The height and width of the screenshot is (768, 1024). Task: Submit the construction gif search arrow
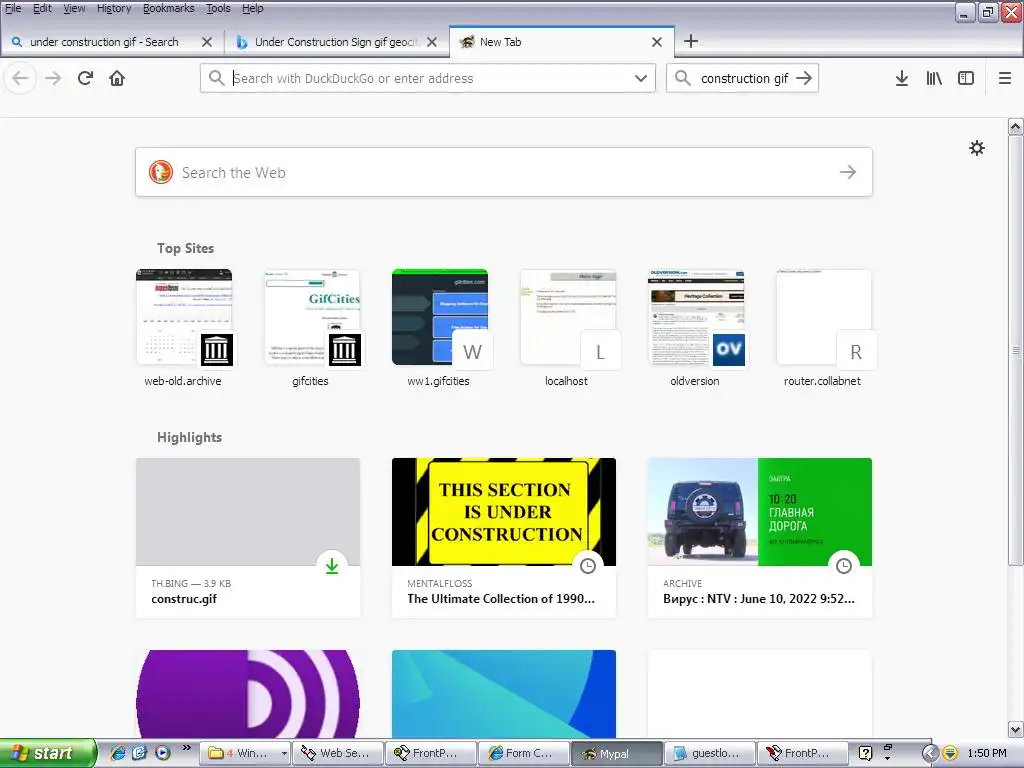(x=804, y=78)
